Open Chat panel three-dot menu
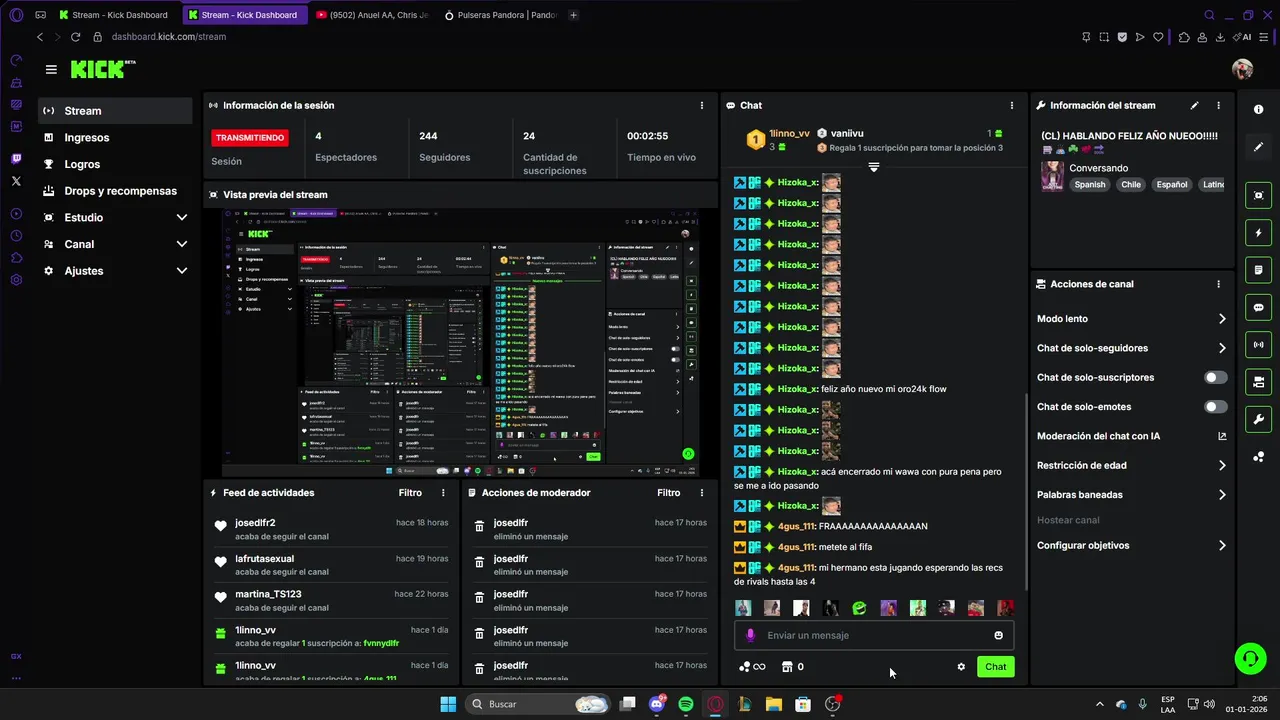This screenshot has height=720, width=1280. (x=1011, y=105)
